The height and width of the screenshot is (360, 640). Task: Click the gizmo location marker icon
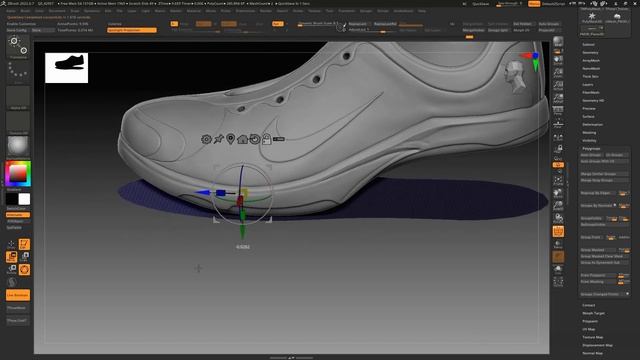pyautogui.click(x=231, y=139)
